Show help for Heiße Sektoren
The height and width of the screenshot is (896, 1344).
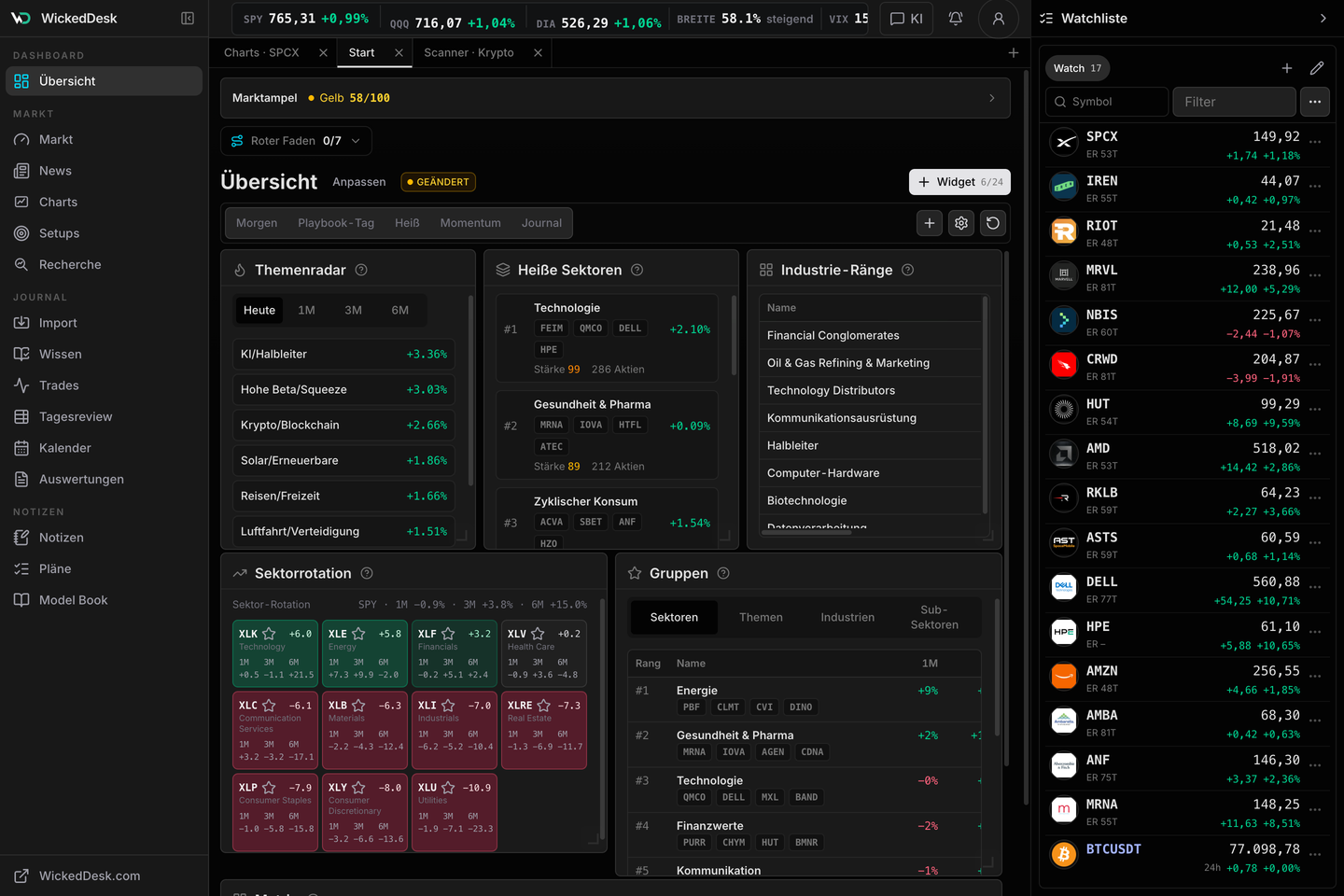click(637, 270)
